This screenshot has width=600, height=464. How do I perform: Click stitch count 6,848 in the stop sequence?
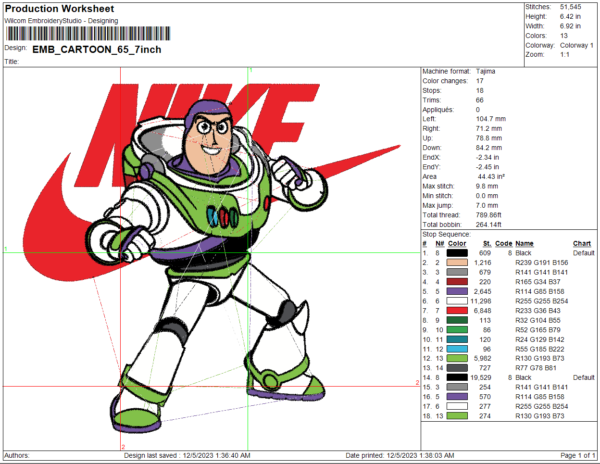point(482,311)
